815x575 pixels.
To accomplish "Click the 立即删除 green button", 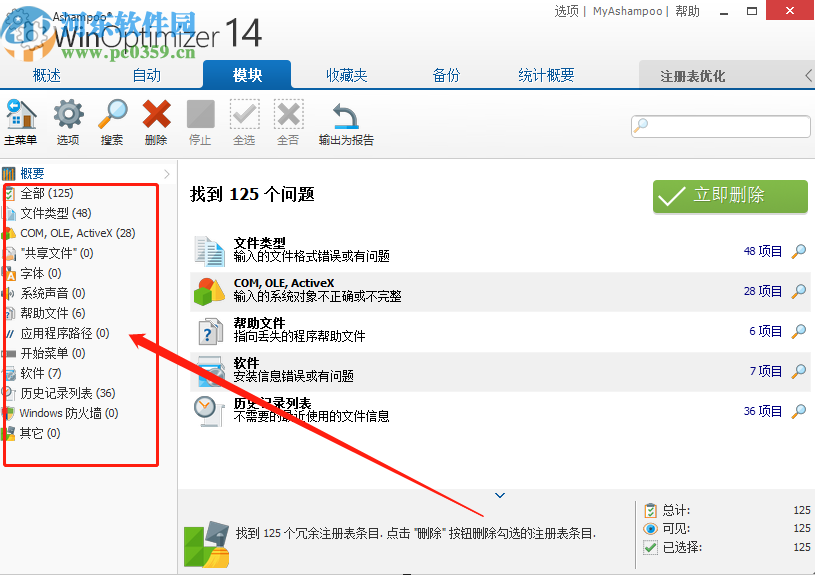I will pyautogui.click(x=730, y=196).
